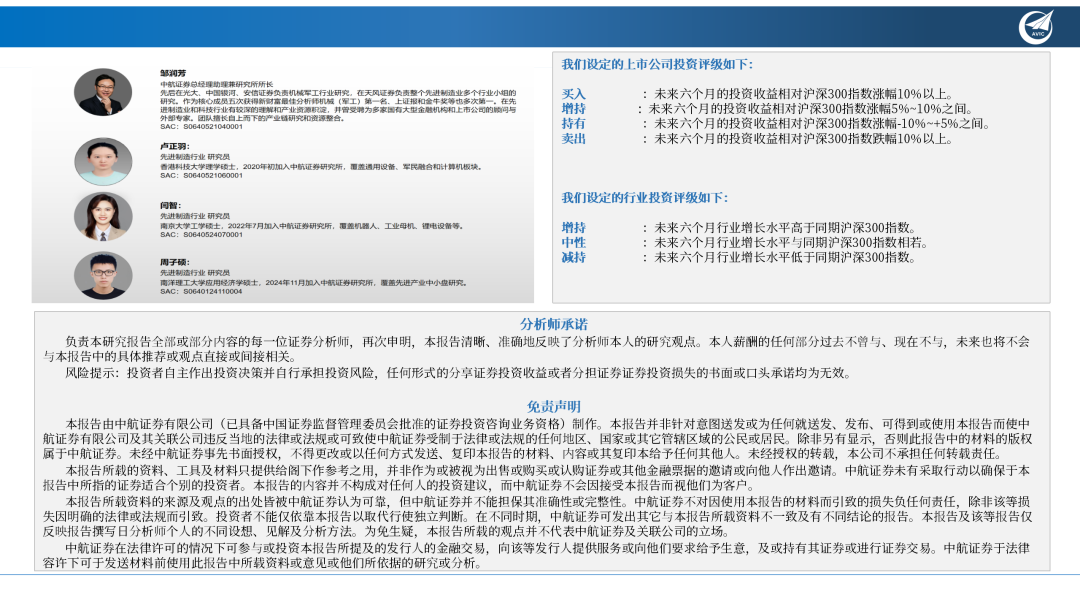Click the title 中航证券总经理助理兼研究所所长
The image size is (1080, 608).
(x=216, y=84)
